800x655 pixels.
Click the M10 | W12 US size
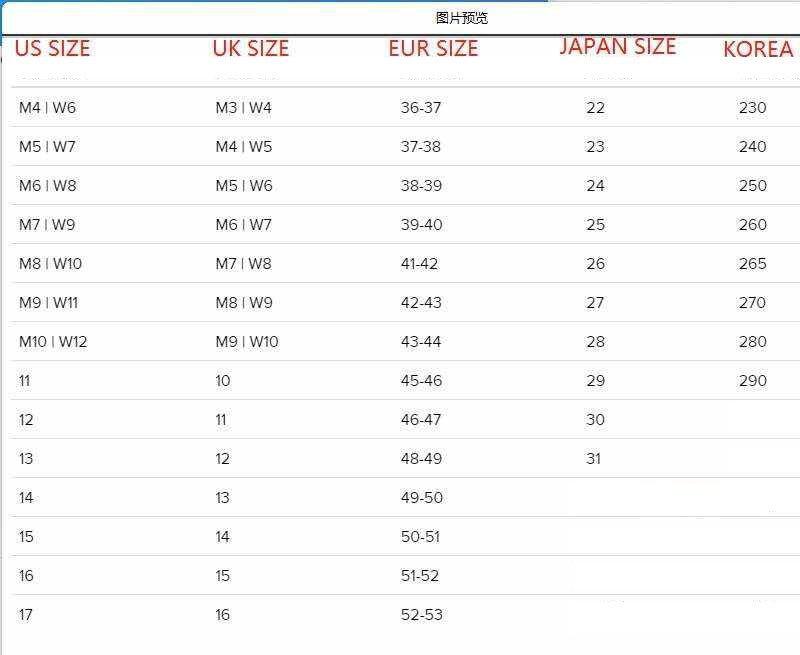tap(53, 342)
